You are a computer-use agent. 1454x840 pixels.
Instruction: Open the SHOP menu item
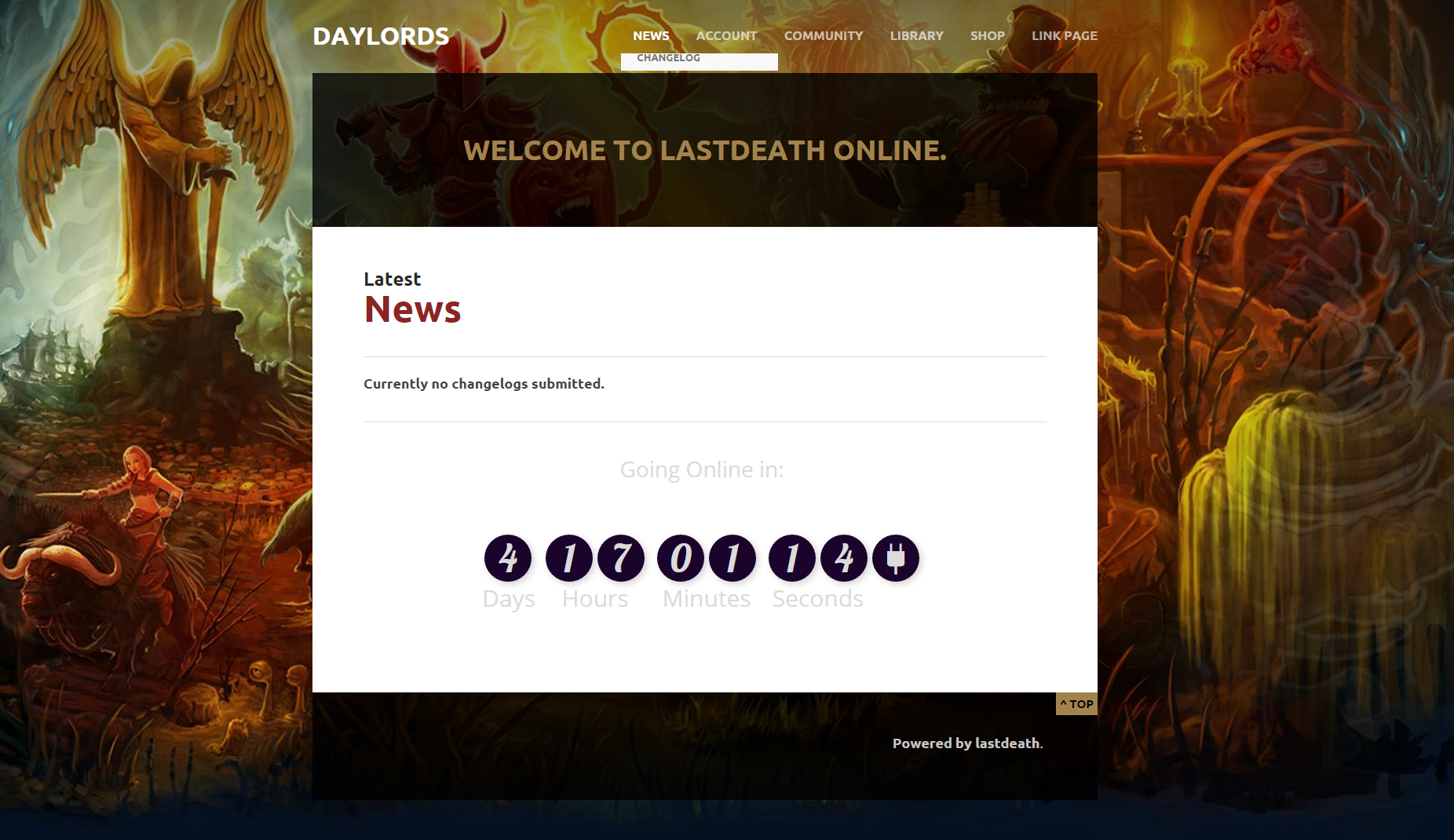987,35
